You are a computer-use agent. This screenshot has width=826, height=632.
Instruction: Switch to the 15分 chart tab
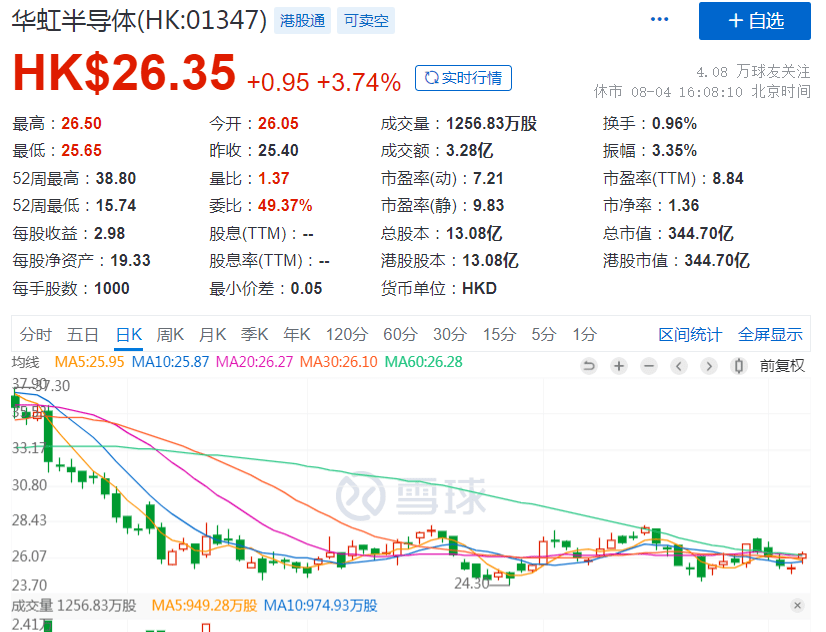(499, 334)
